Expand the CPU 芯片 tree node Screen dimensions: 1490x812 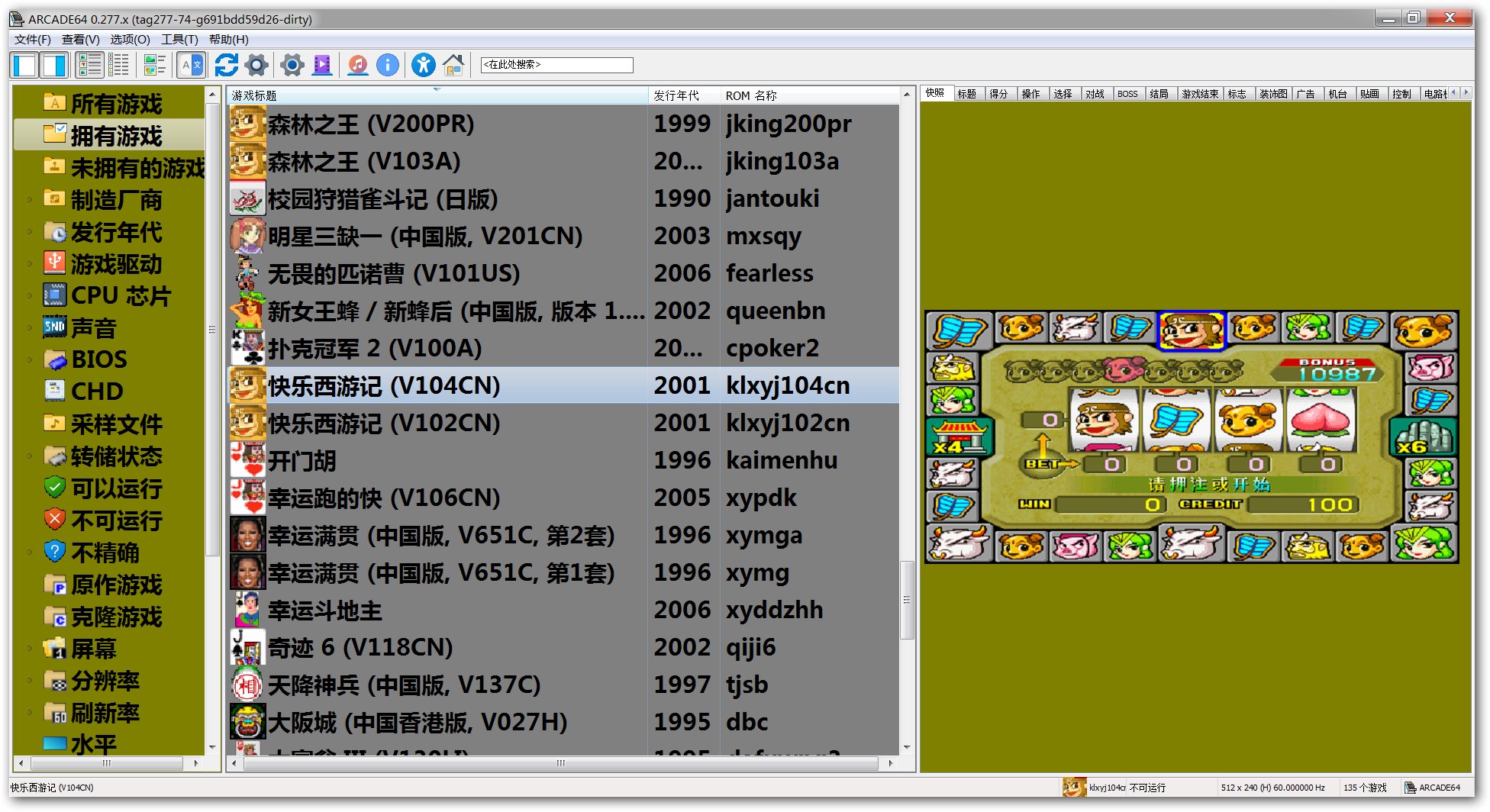[30, 296]
